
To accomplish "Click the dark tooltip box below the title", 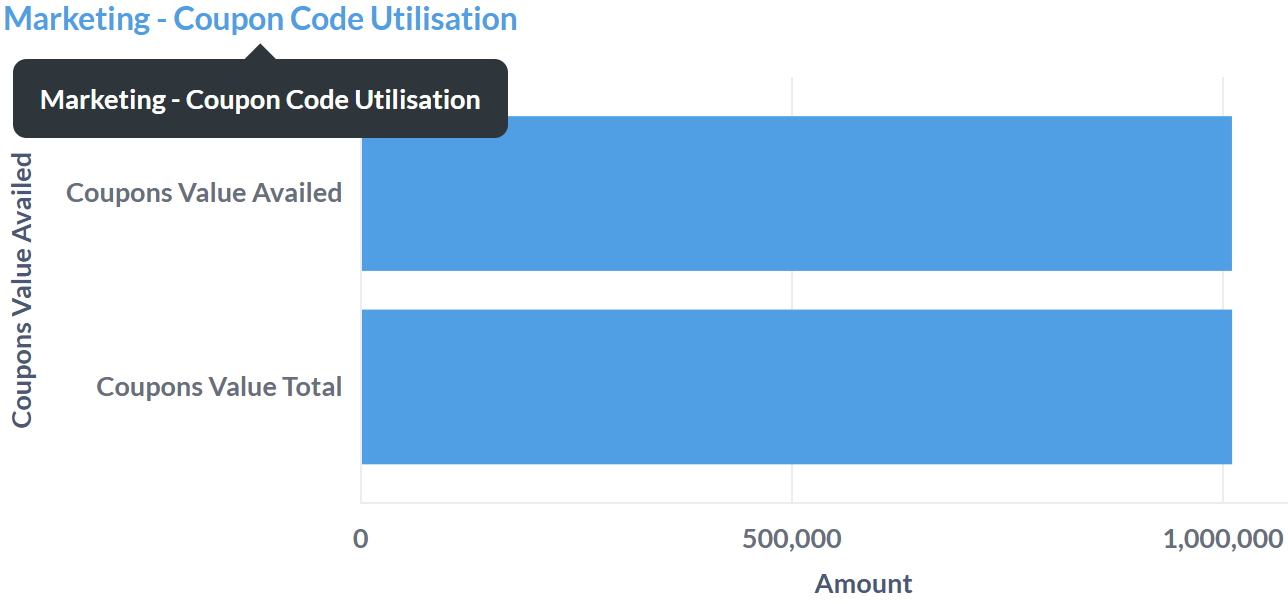I will coord(260,99).
